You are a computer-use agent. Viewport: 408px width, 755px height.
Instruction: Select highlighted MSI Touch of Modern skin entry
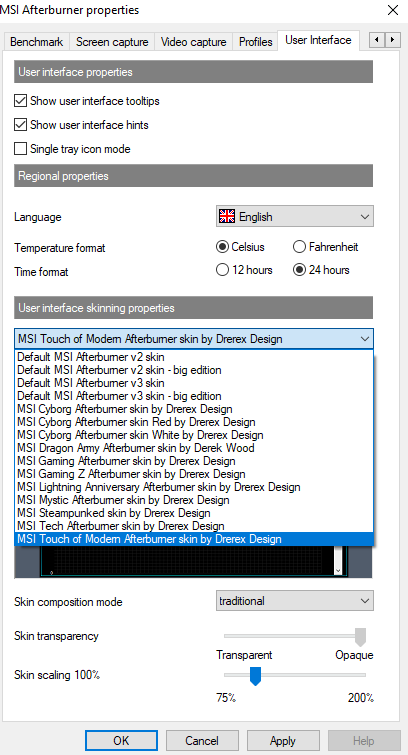point(194,539)
